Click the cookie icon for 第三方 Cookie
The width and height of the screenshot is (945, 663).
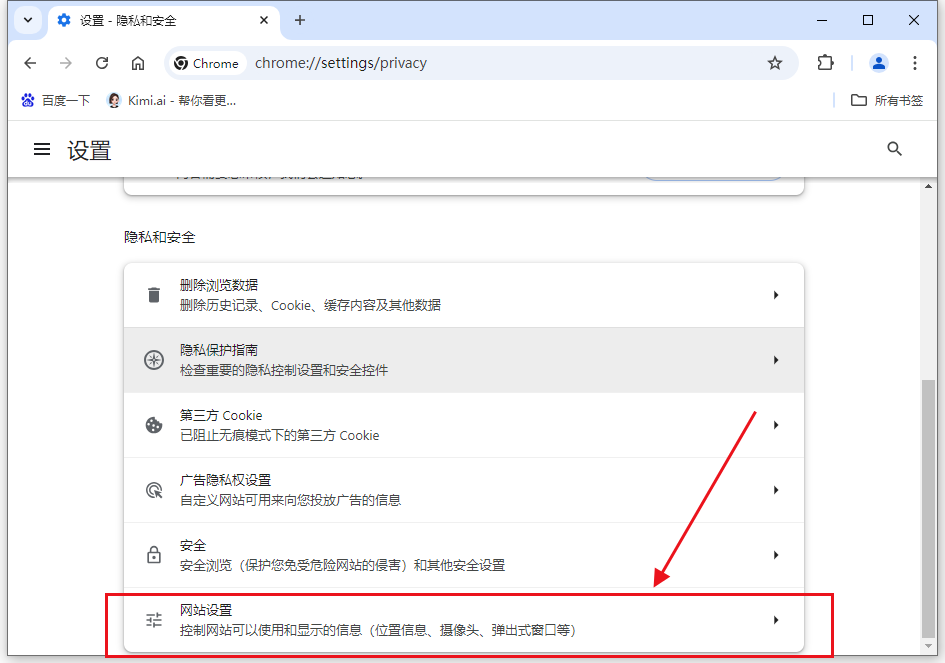coord(154,426)
